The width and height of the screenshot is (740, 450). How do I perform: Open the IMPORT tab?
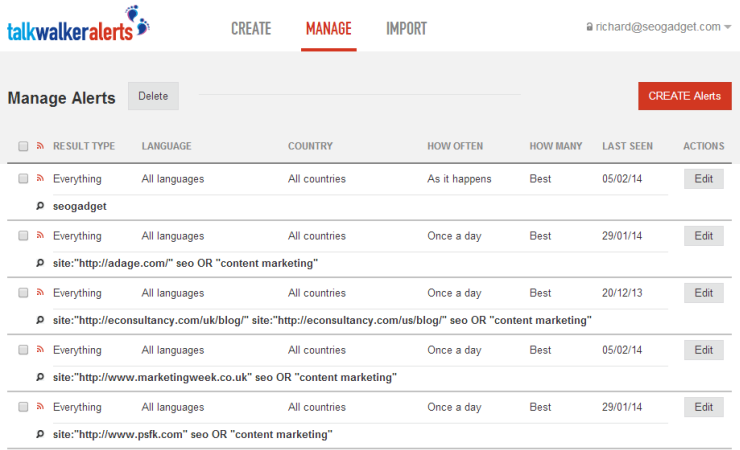click(x=406, y=29)
